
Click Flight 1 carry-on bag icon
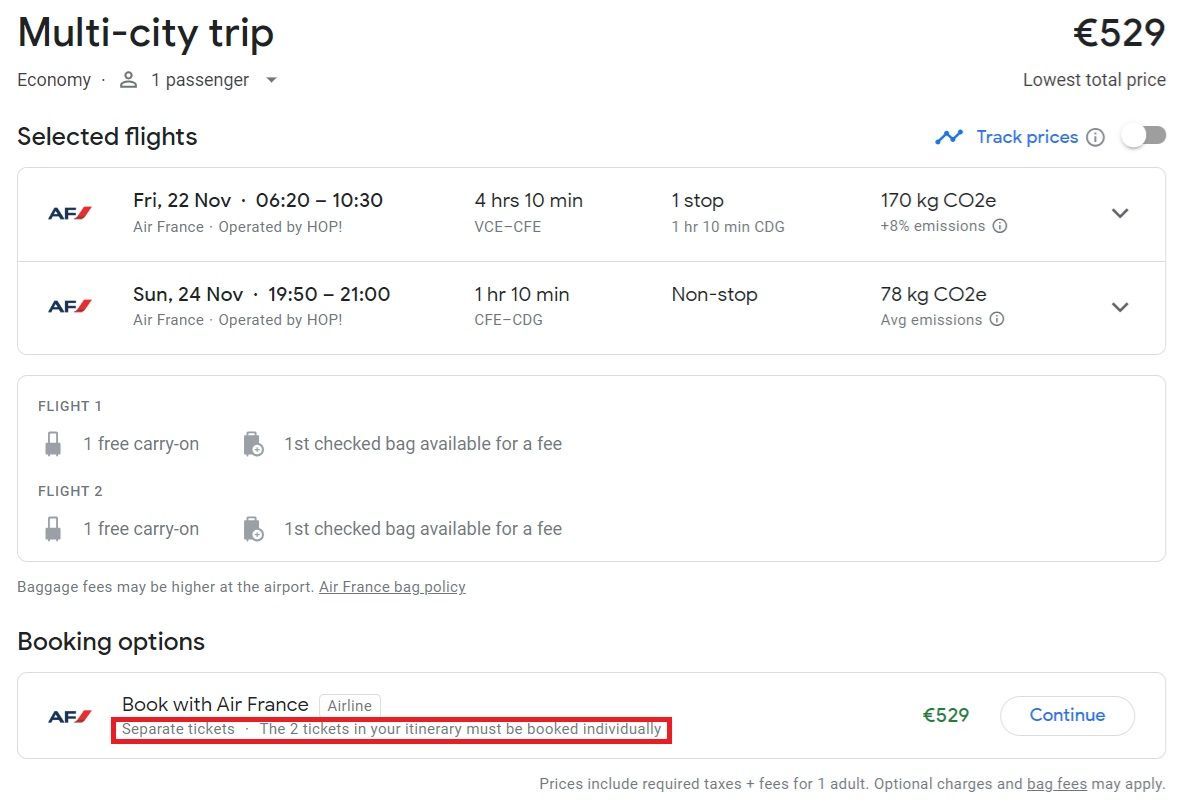[x=53, y=444]
